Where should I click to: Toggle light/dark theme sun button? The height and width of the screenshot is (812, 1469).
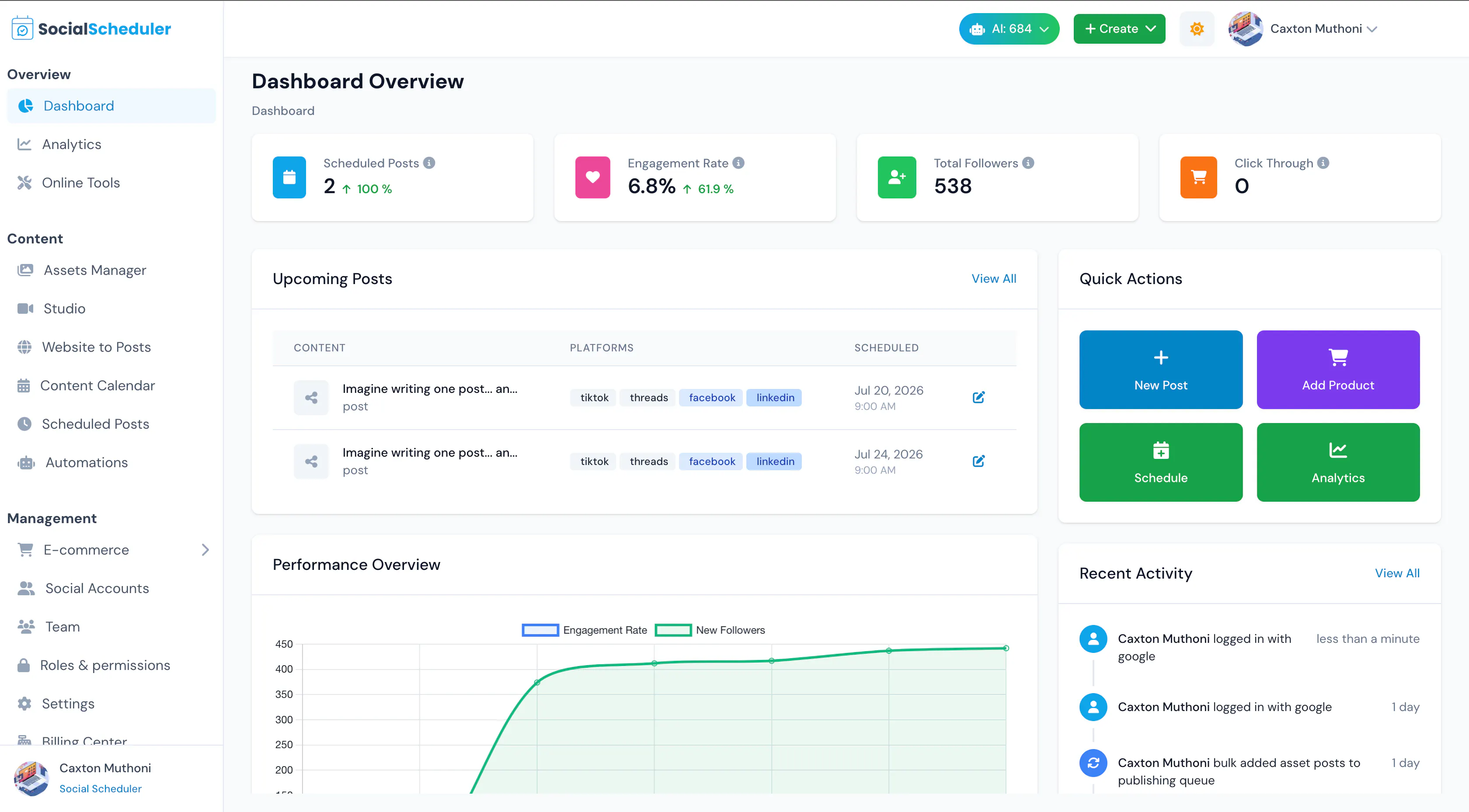pyautogui.click(x=1197, y=28)
